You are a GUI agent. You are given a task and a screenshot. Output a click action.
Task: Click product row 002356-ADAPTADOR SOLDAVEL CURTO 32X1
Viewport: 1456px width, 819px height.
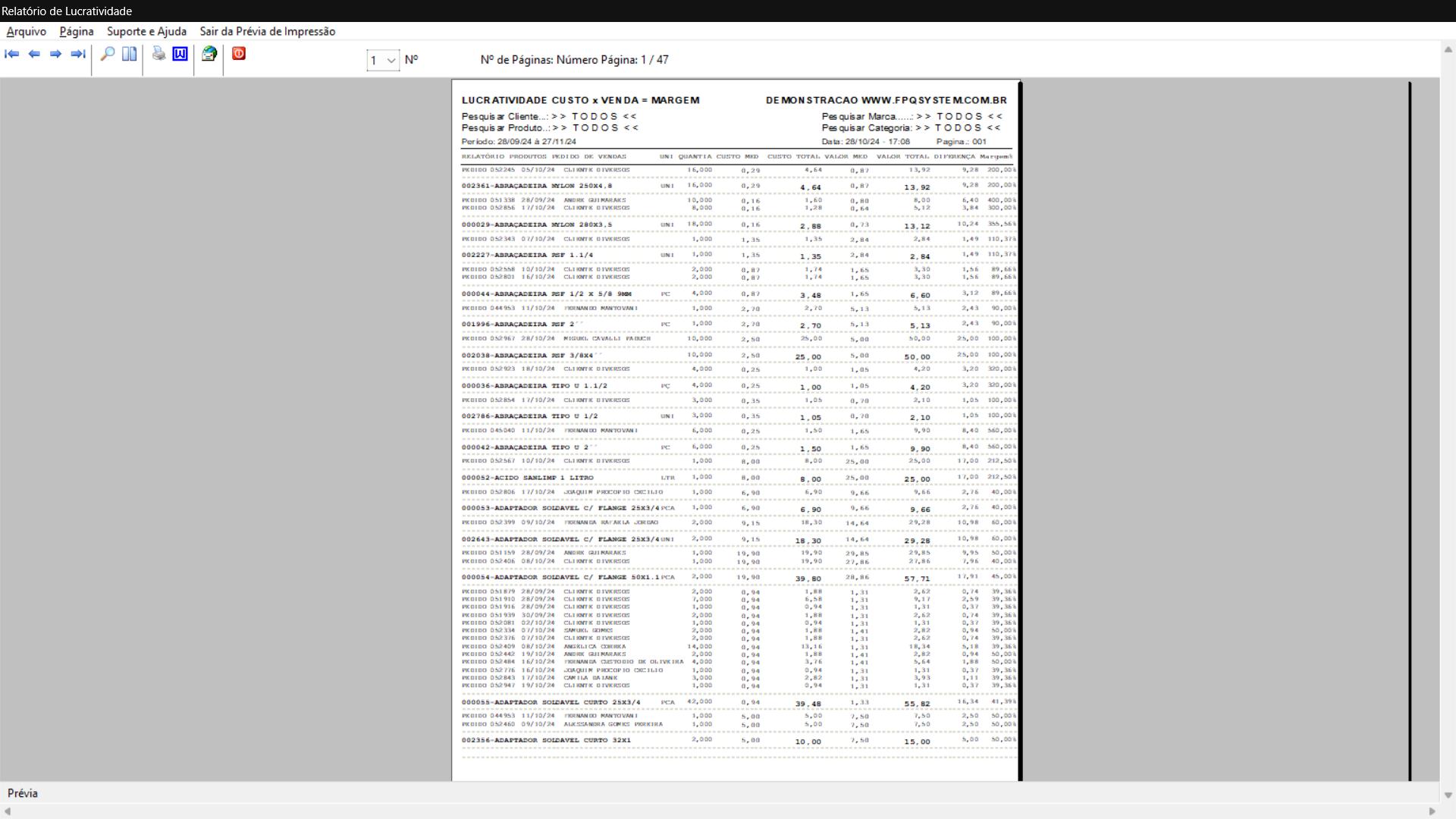coord(739,741)
